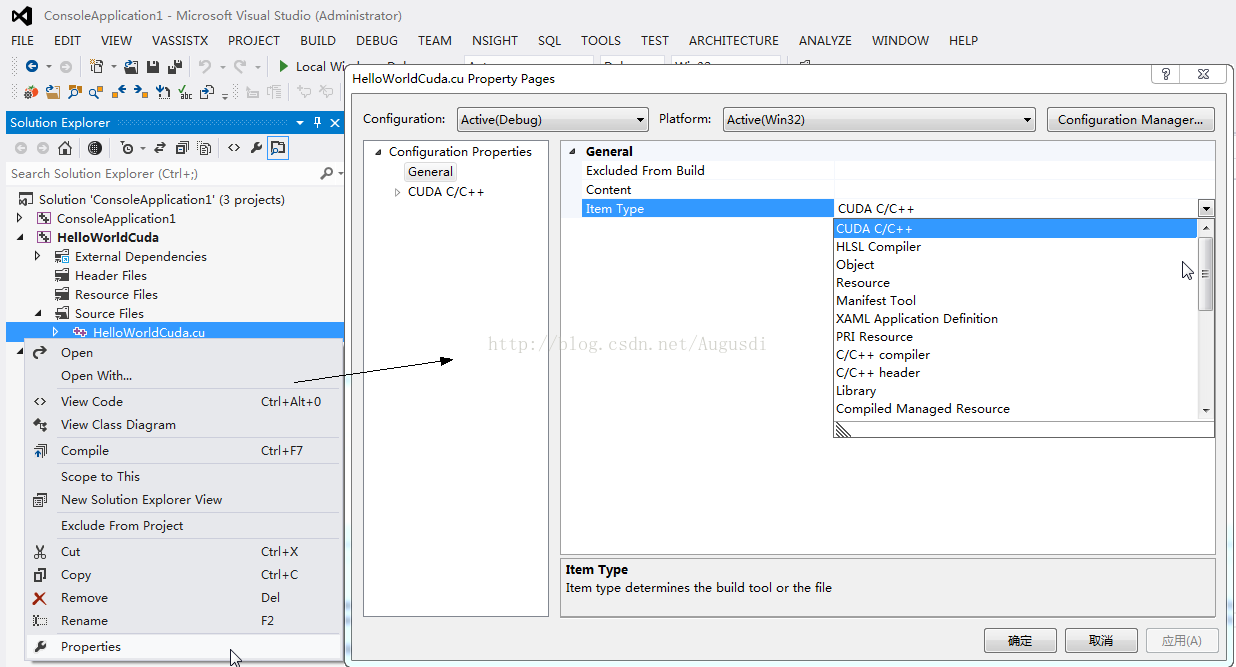Screen dimensions: 1236x667
Task: Open the Solution Explorer window position dropdown
Action: tap(300, 123)
